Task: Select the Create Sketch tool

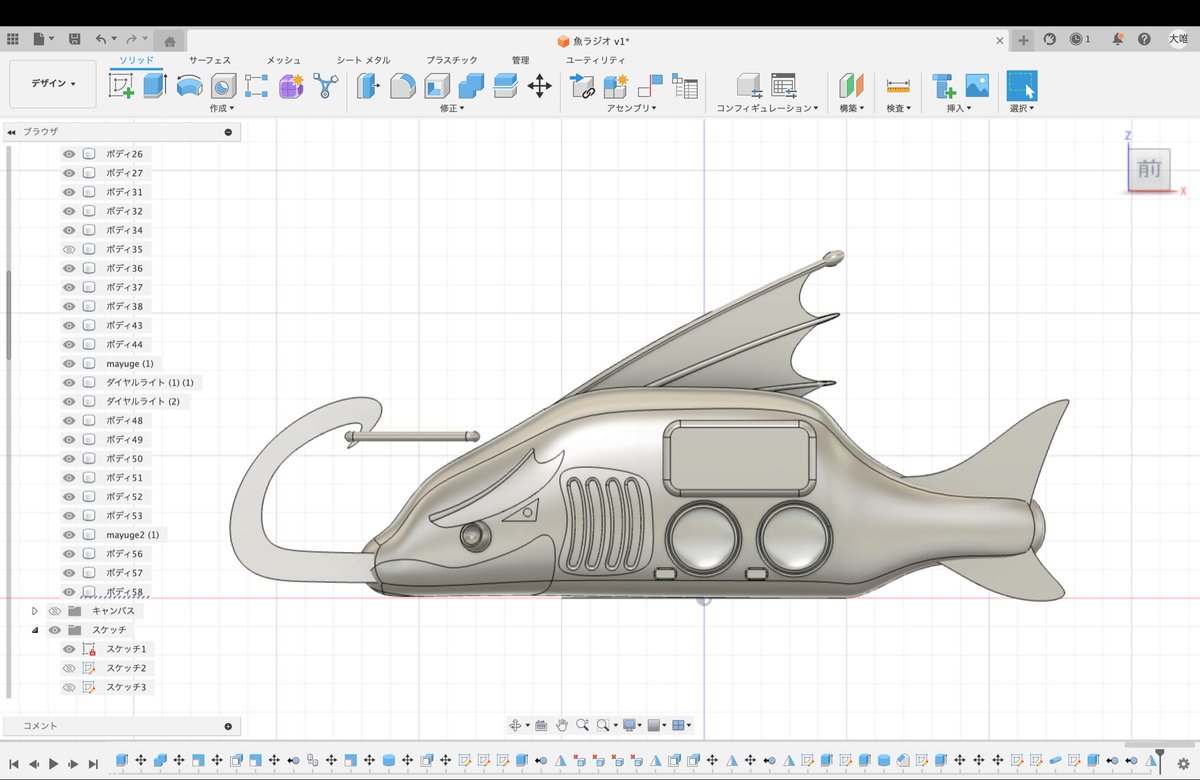Action: tap(120, 85)
